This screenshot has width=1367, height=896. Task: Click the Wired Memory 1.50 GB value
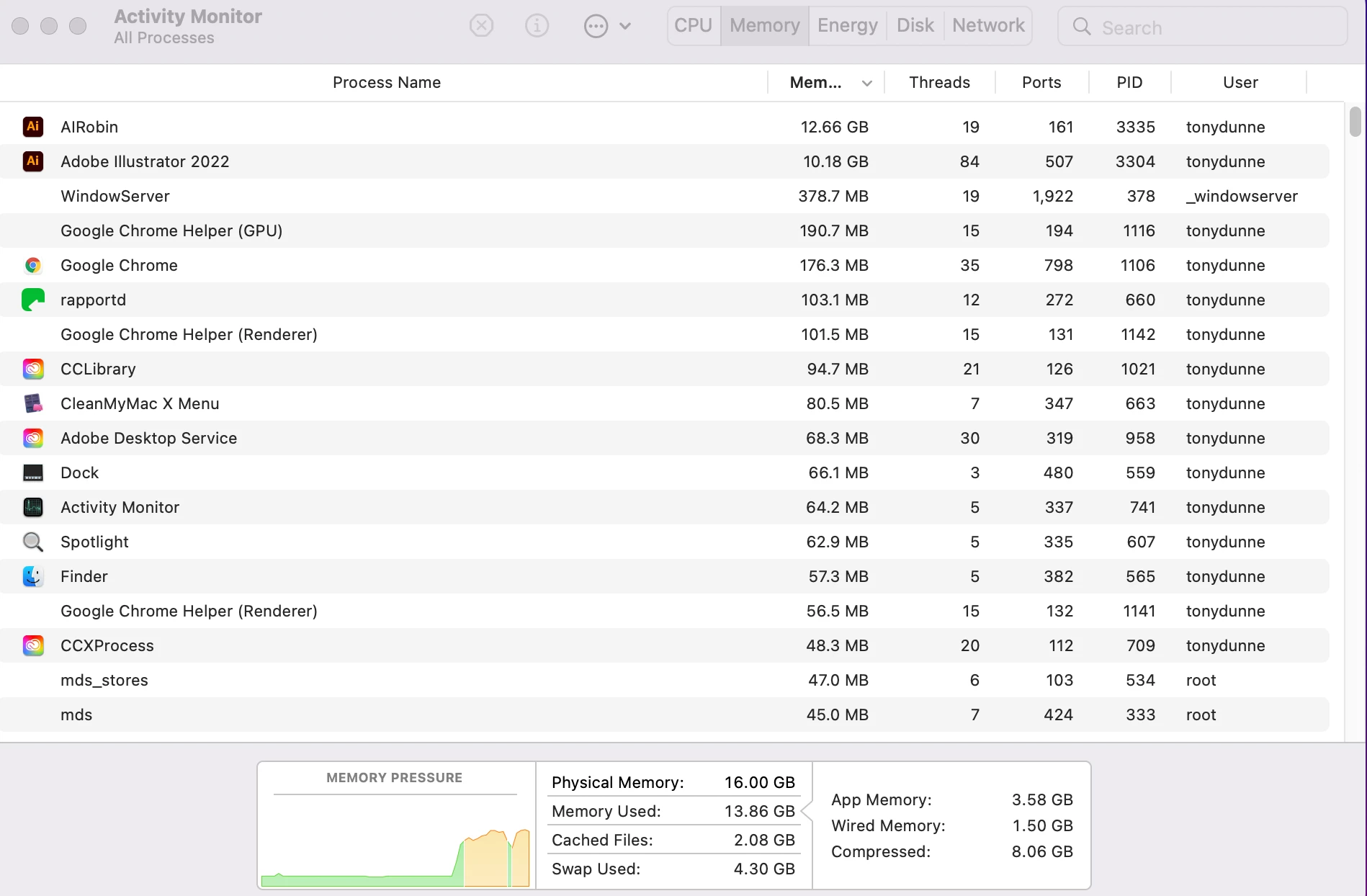(1043, 825)
